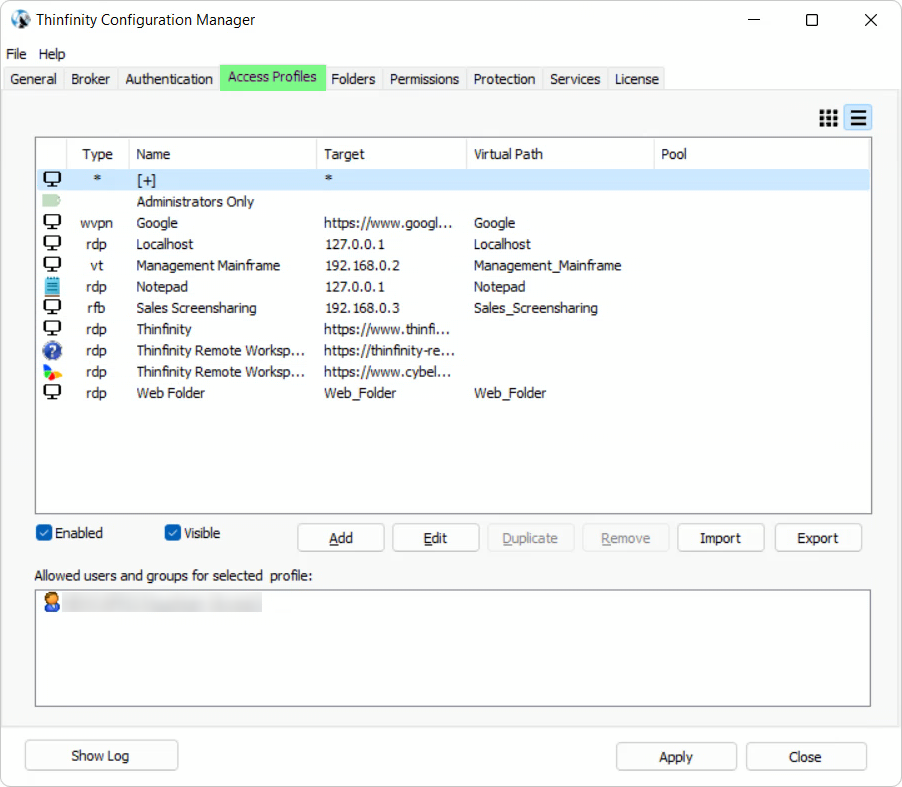Click the green label icon for Administrators Only

click(52, 201)
